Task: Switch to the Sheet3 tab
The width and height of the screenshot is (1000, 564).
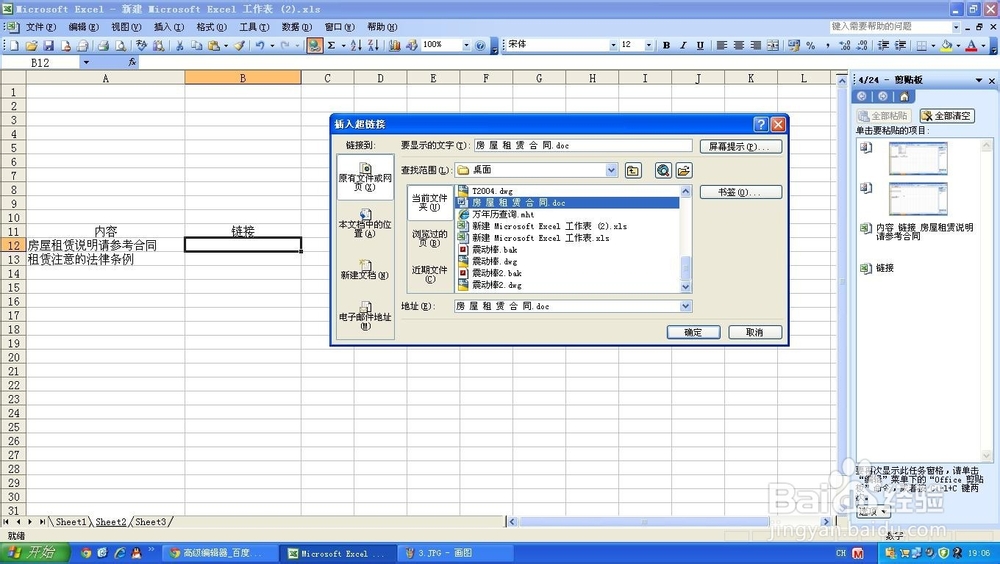Action: pos(151,522)
